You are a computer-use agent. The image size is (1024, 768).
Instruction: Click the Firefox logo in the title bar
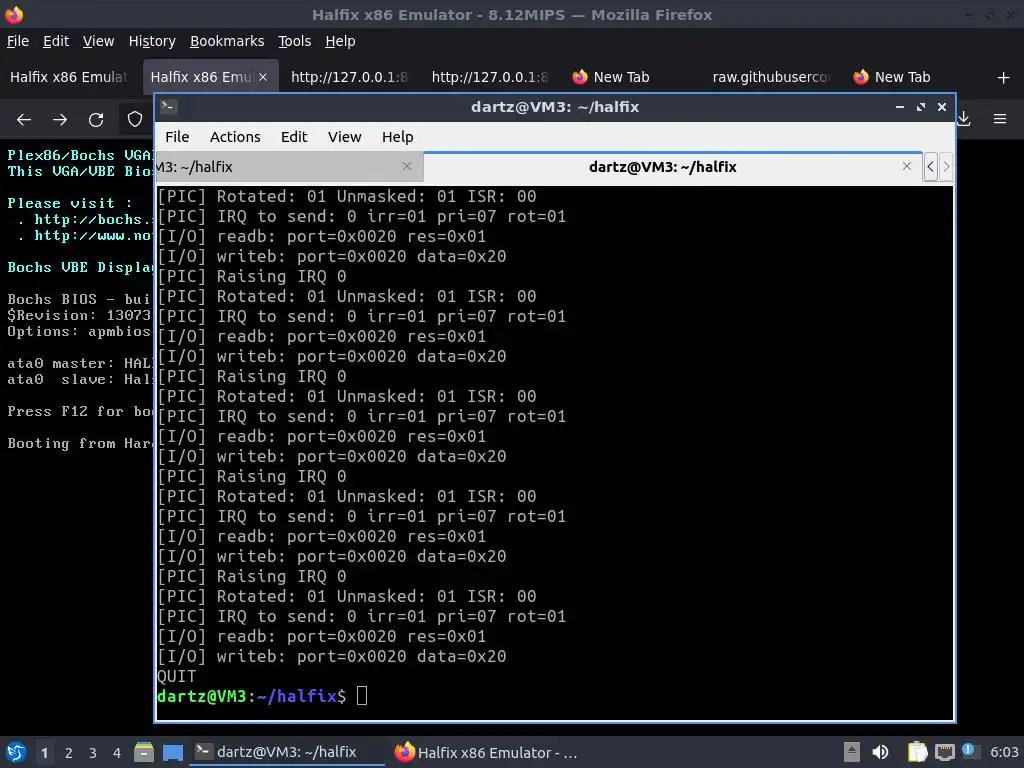(x=14, y=14)
